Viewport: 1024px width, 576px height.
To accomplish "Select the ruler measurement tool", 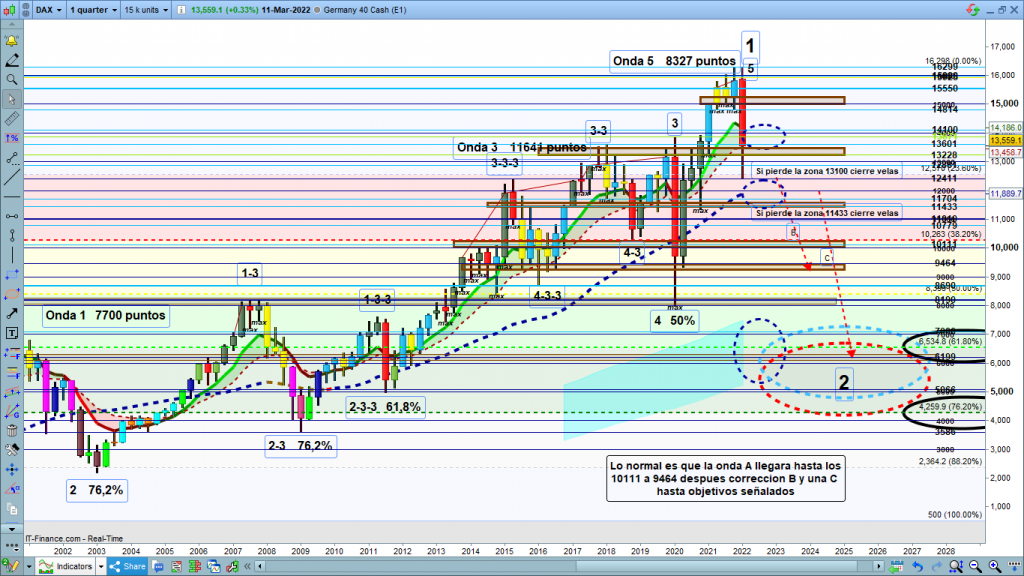I will 11,119.
